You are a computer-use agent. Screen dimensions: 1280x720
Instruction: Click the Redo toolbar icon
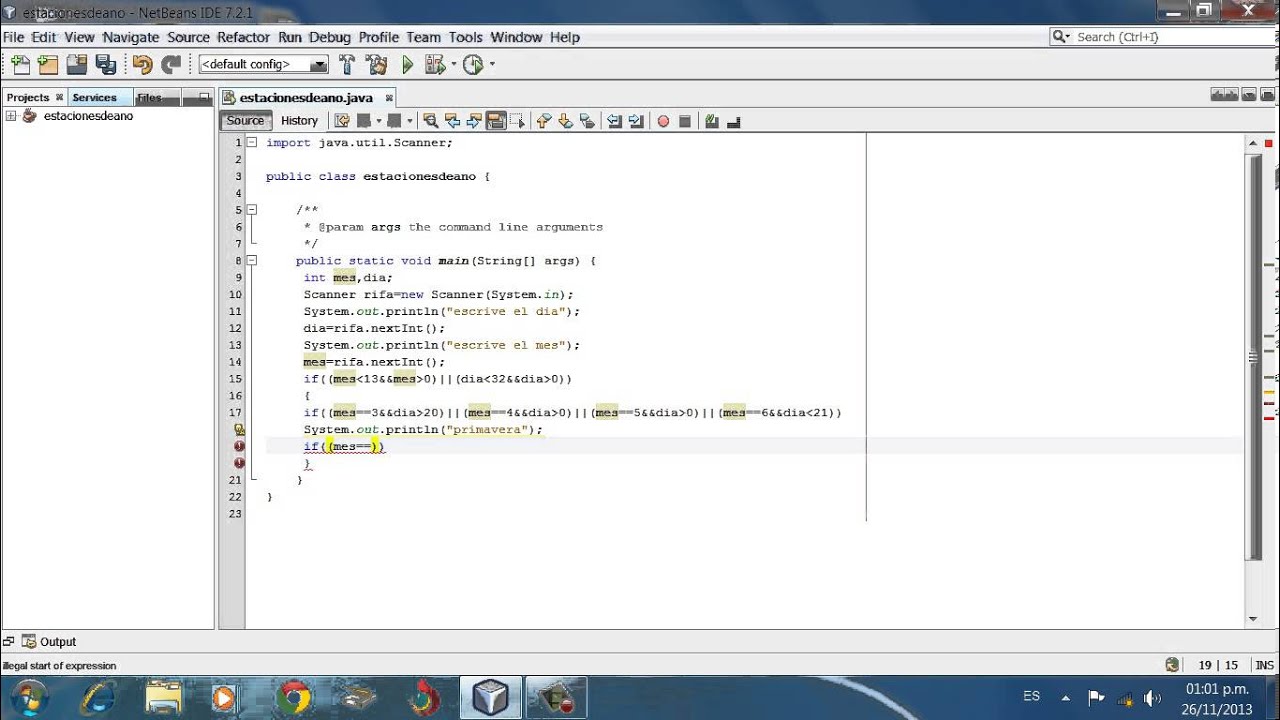(171, 65)
